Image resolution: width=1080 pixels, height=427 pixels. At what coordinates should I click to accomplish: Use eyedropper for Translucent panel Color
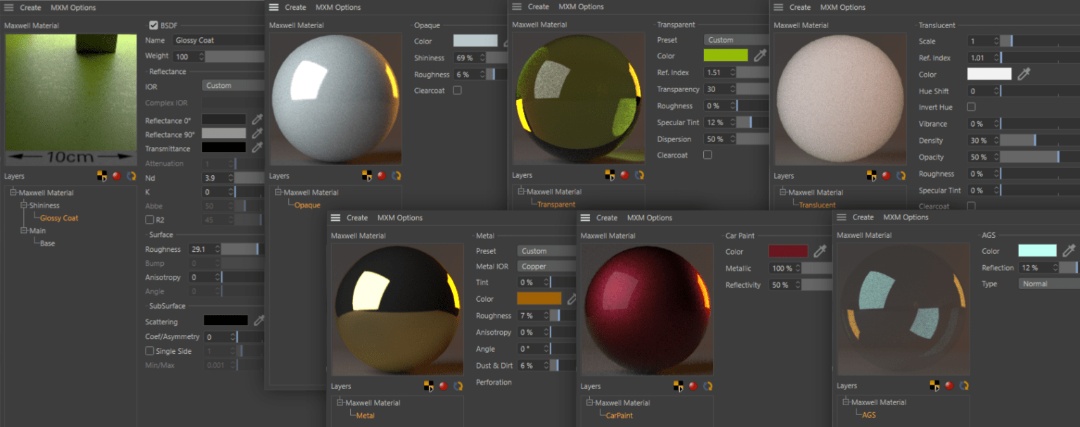tap(1024, 74)
